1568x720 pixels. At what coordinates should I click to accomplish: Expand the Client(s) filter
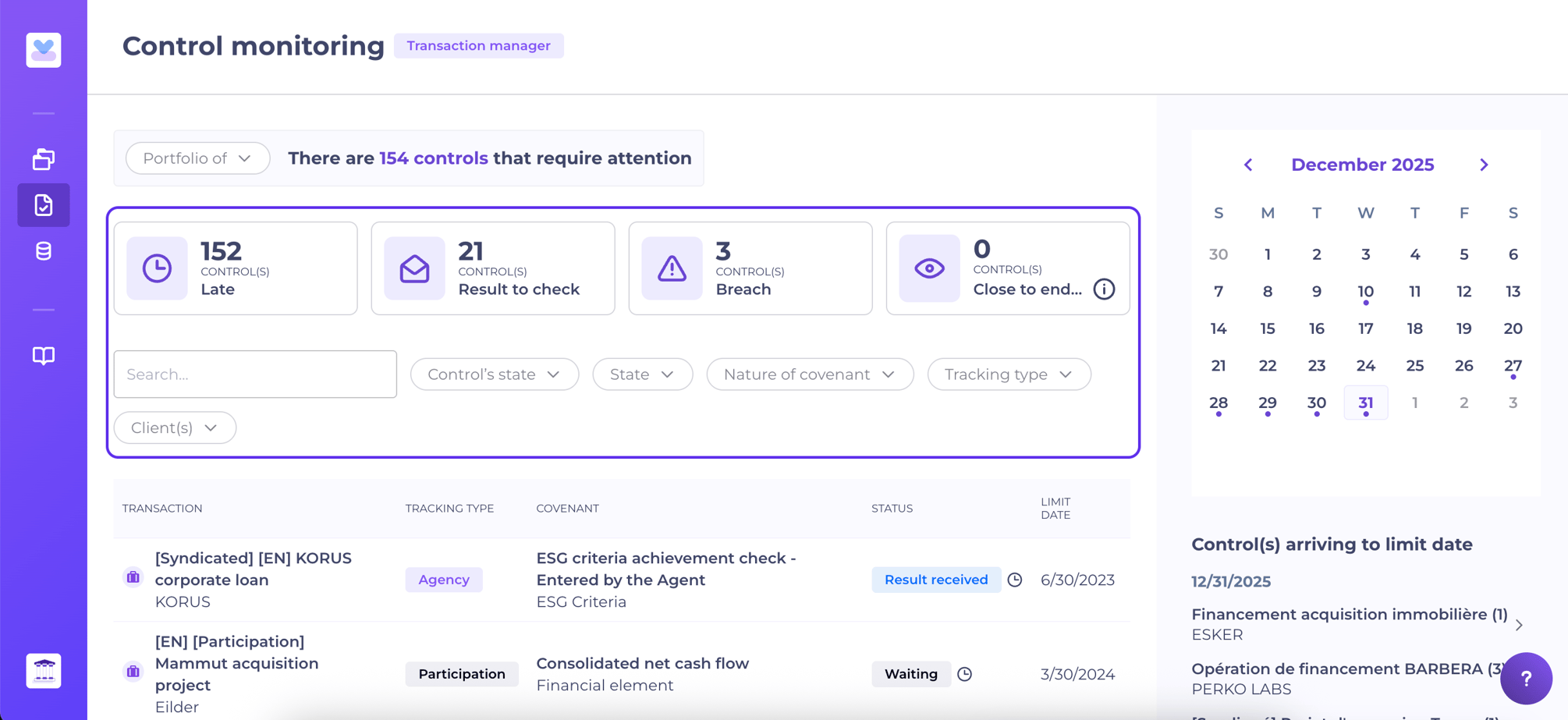point(175,427)
